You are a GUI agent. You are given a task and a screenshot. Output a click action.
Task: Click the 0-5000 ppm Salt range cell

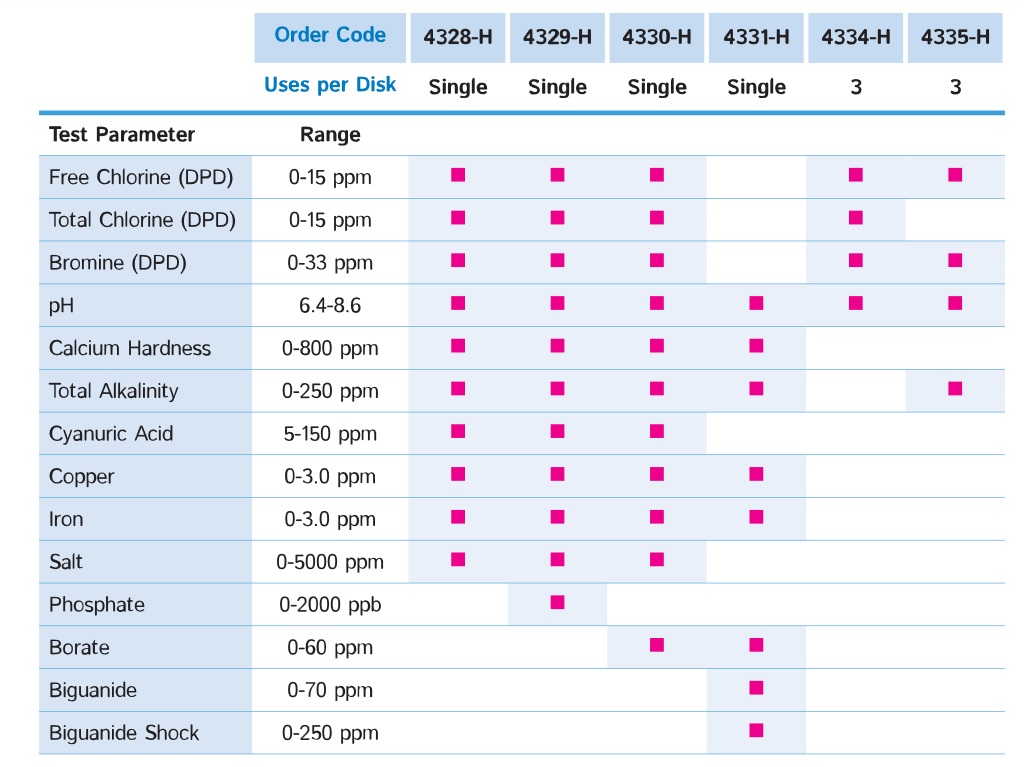330,562
